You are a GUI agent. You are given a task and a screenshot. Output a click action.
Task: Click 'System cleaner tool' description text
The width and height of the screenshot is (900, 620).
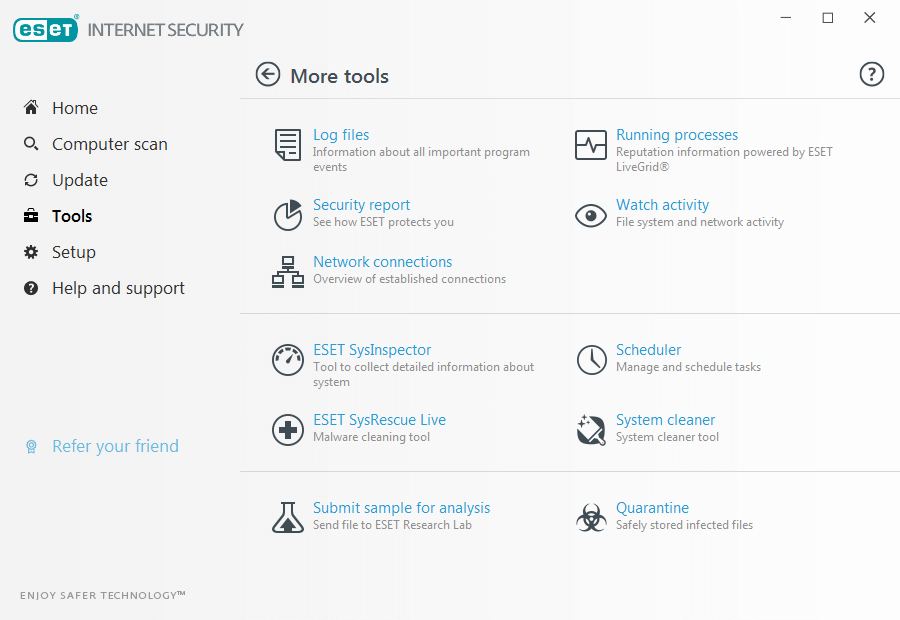pyautogui.click(x=667, y=437)
